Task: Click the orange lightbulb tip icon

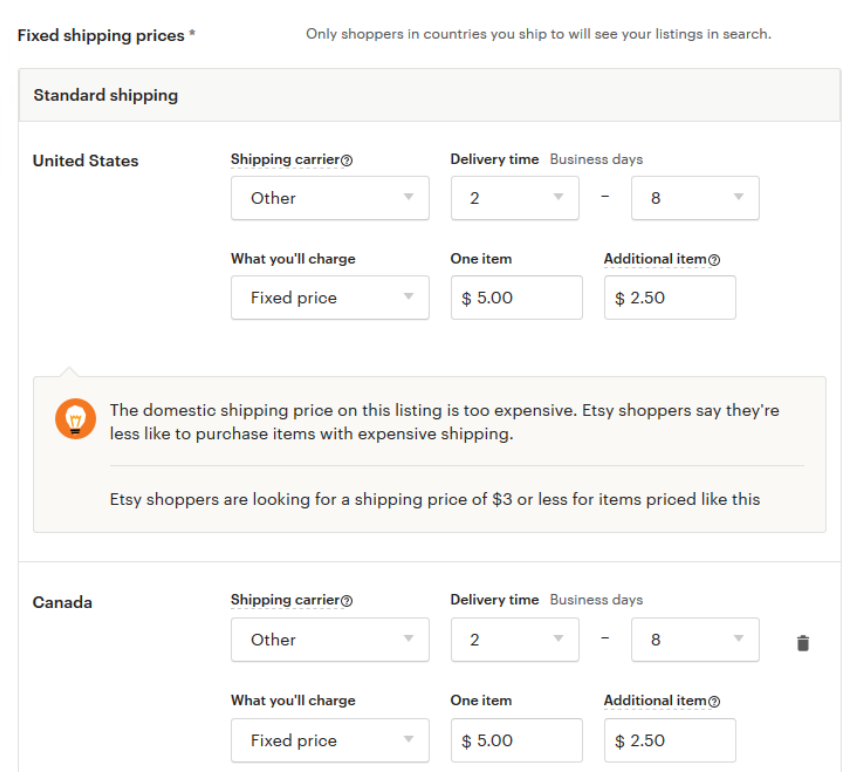Action: tap(75, 419)
